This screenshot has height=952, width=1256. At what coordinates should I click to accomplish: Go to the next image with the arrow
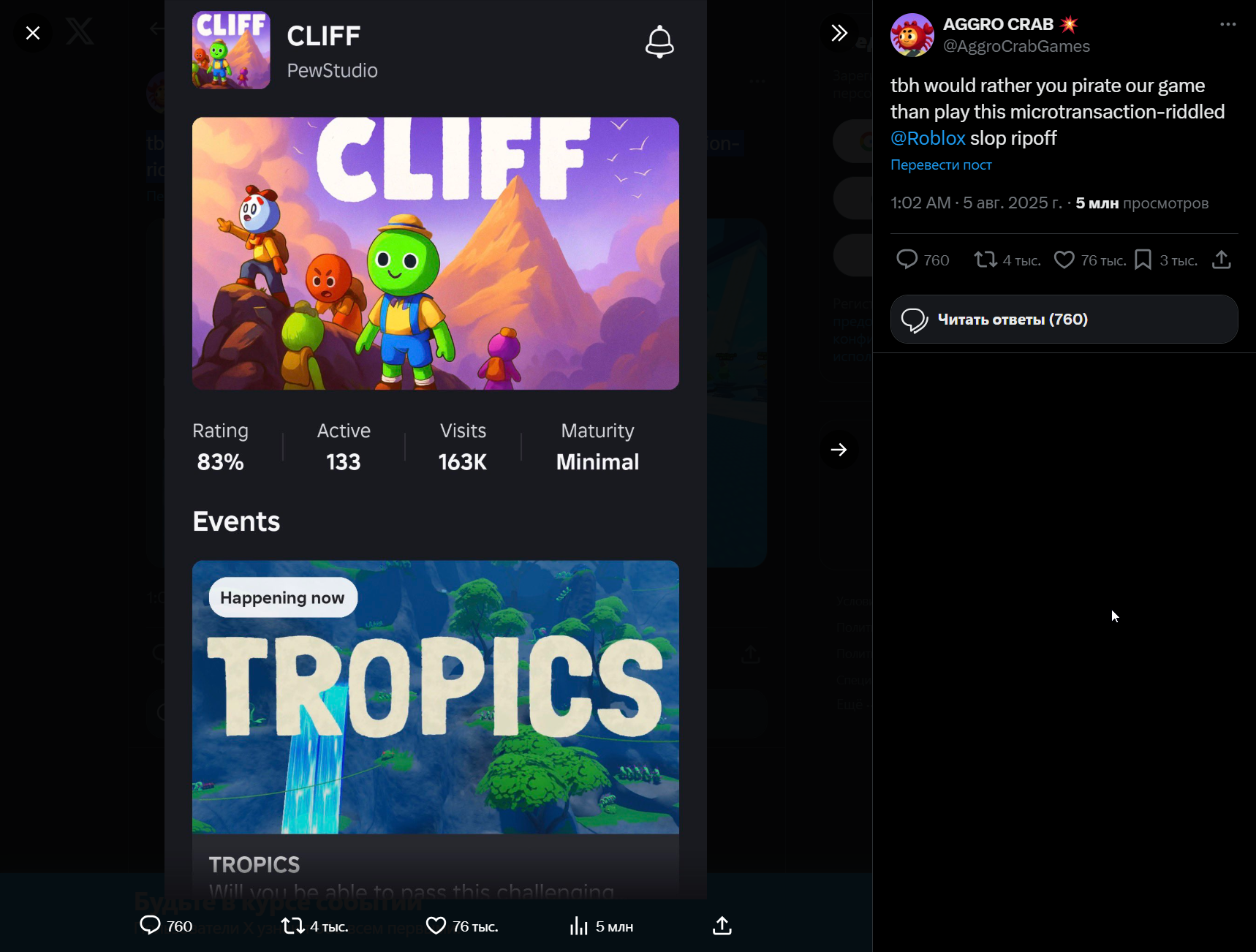pyautogui.click(x=839, y=450)
